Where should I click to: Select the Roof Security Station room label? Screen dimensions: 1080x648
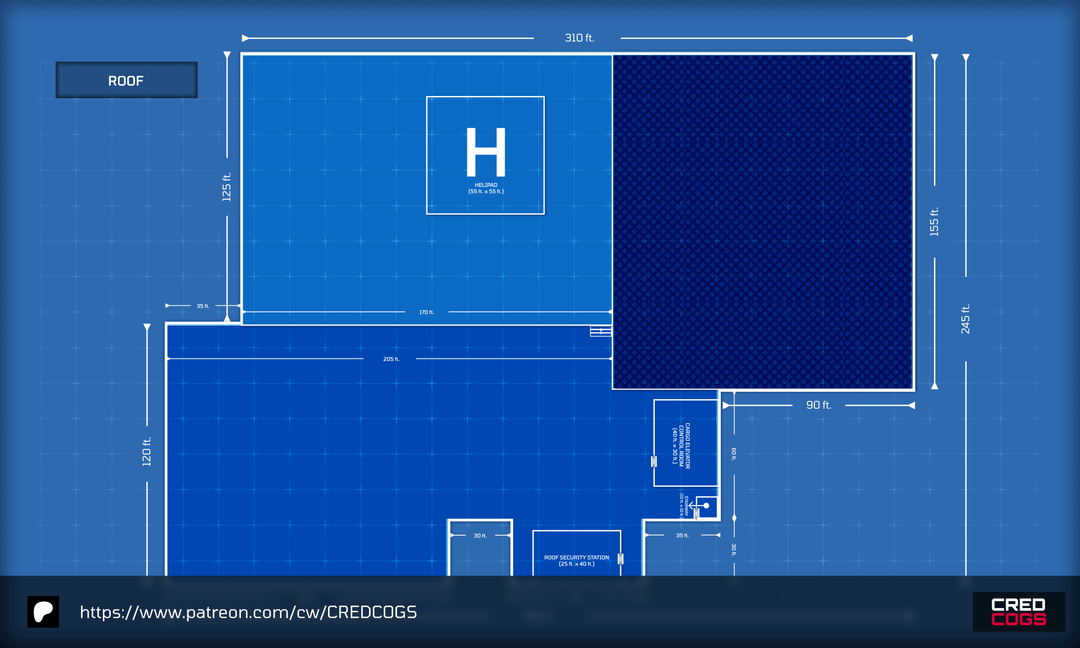pyautogui.click(x=576, y=560)
